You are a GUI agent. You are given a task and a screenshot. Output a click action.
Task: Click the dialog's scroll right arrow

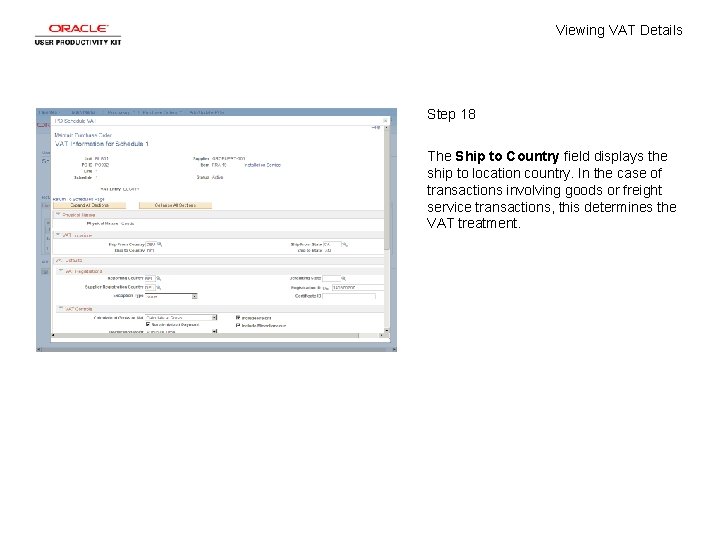tap(382, 335)
